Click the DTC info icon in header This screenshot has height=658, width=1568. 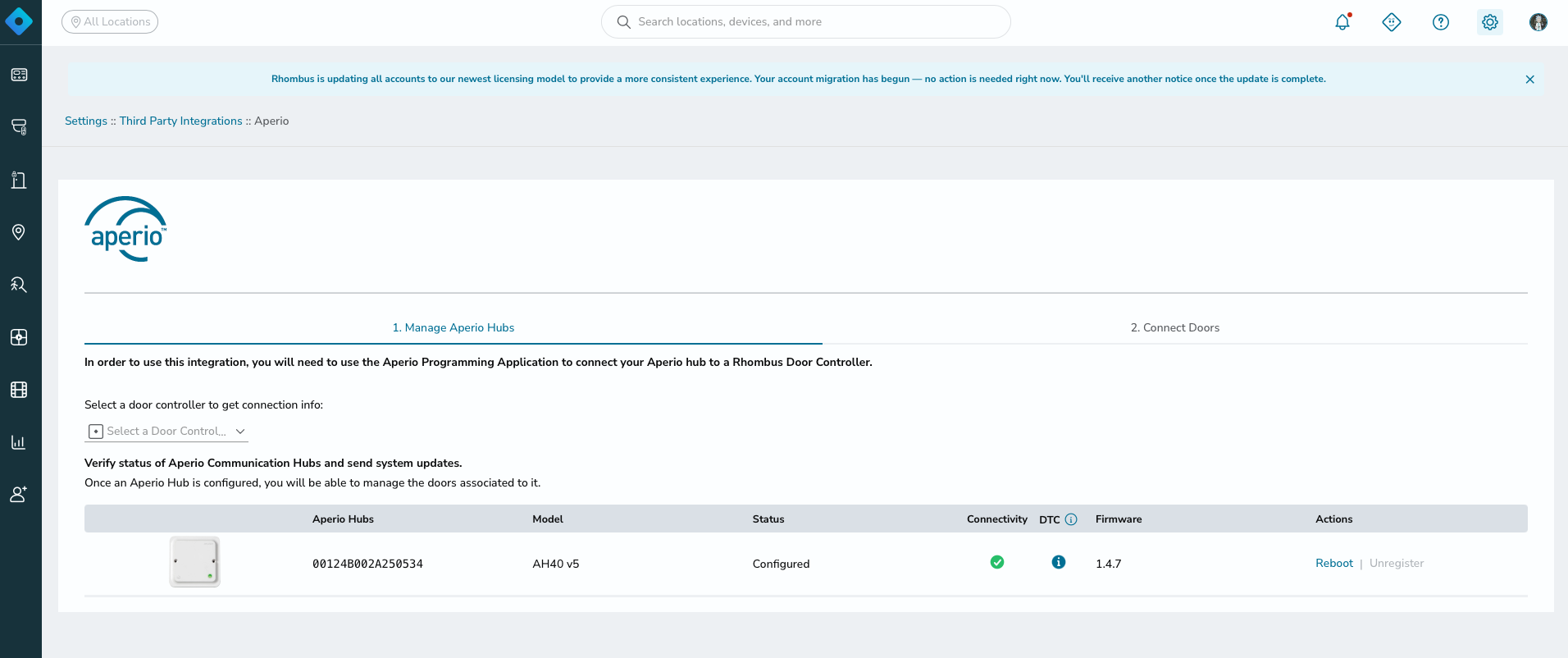pos(1071,519)
